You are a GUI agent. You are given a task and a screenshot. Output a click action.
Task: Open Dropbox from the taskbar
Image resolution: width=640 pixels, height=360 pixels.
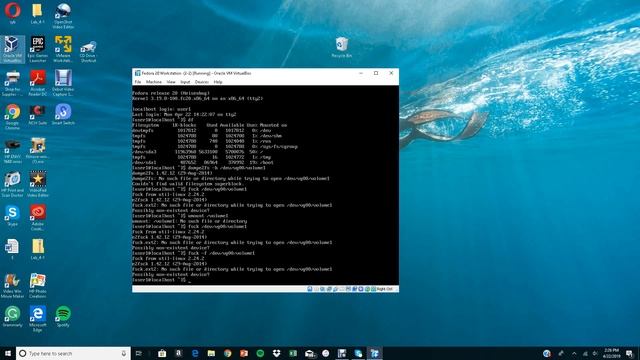(276, 353)
